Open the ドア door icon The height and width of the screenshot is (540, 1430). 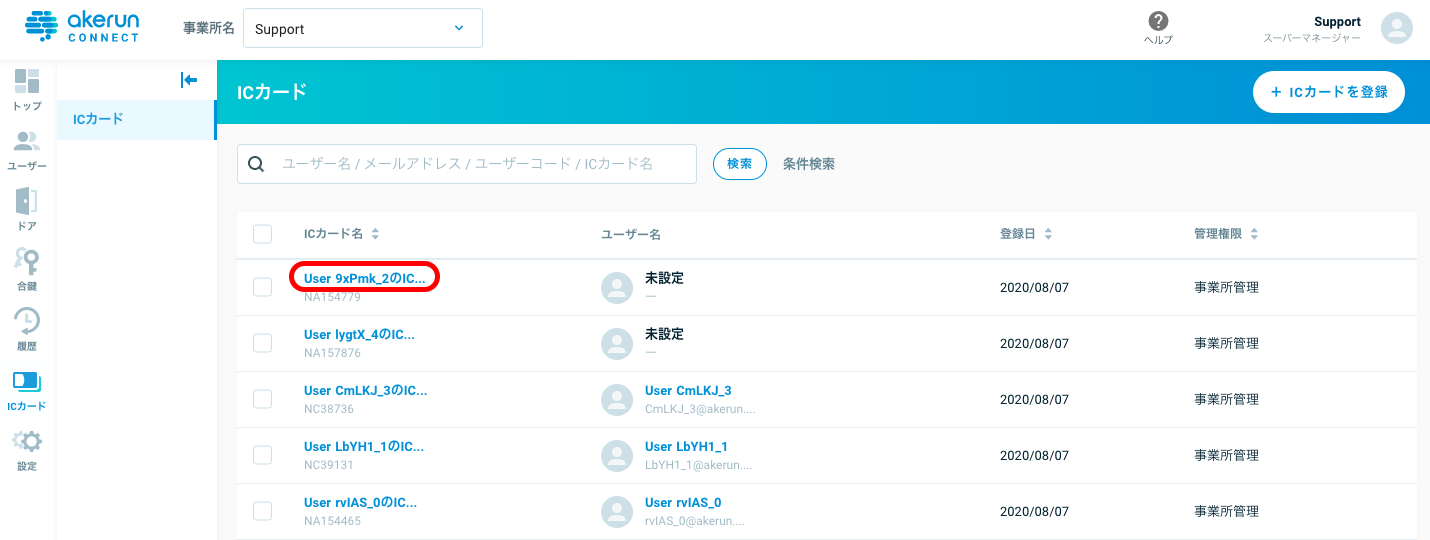pyautogui.click(x=27, y=202)
